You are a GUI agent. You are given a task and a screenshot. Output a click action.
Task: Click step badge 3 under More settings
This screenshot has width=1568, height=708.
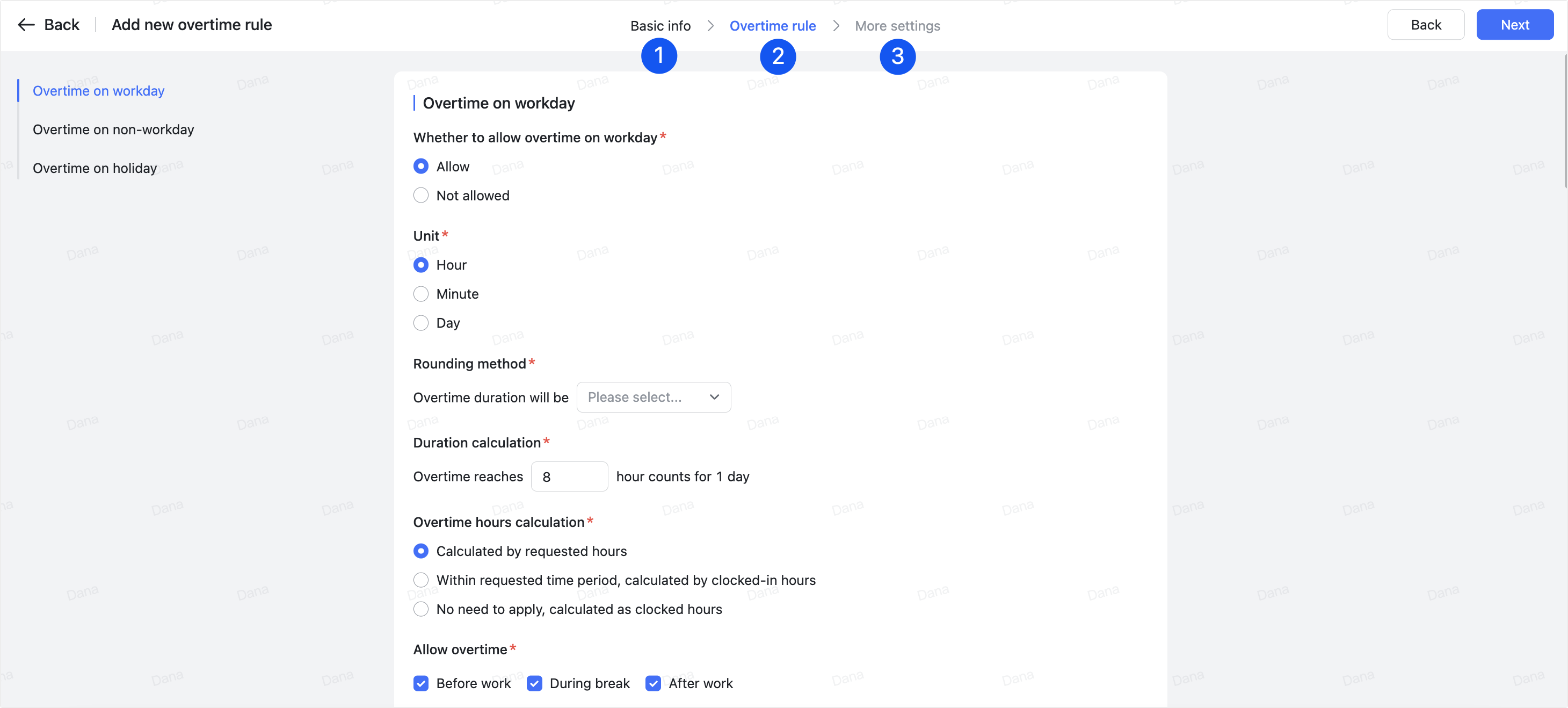(x=898, y=55)
